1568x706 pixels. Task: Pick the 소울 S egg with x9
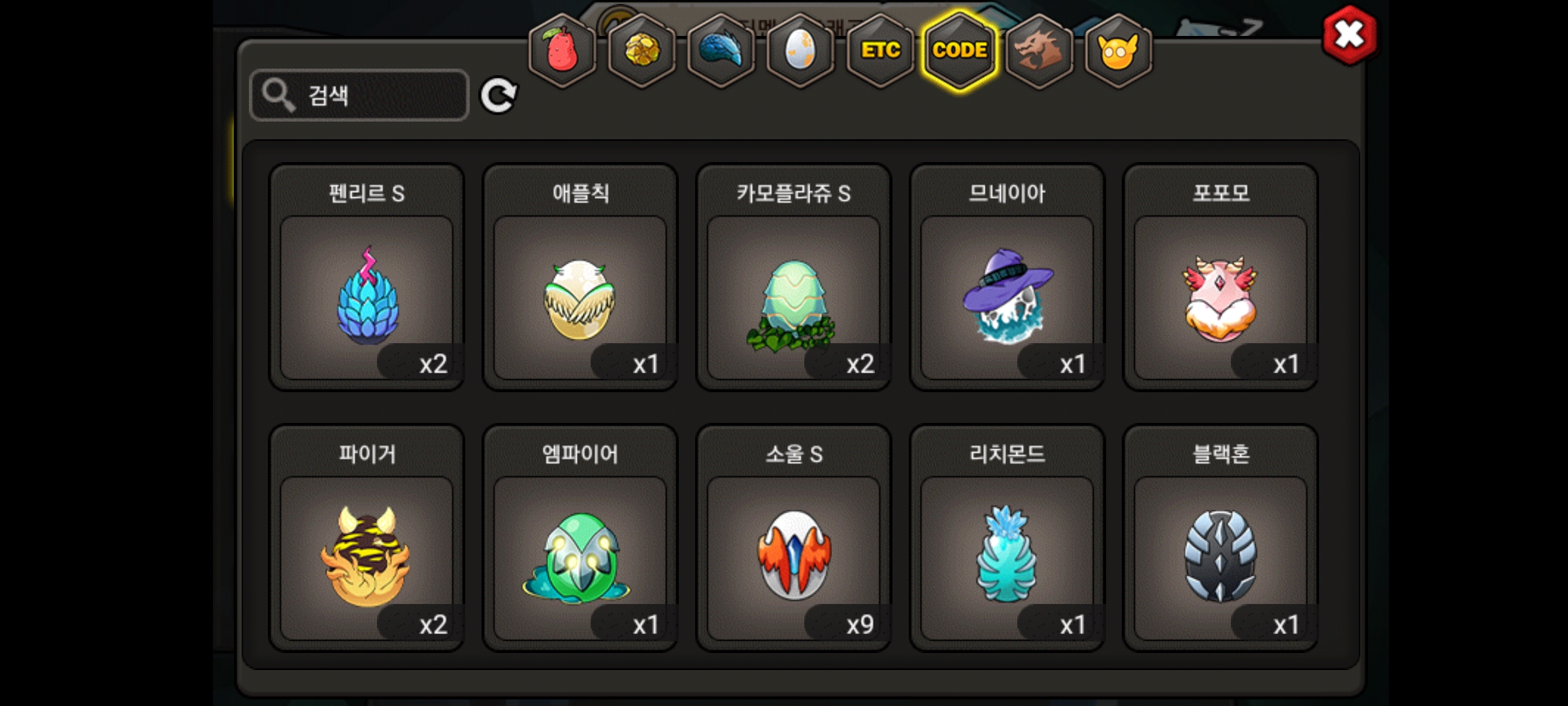tap(794, 537)
